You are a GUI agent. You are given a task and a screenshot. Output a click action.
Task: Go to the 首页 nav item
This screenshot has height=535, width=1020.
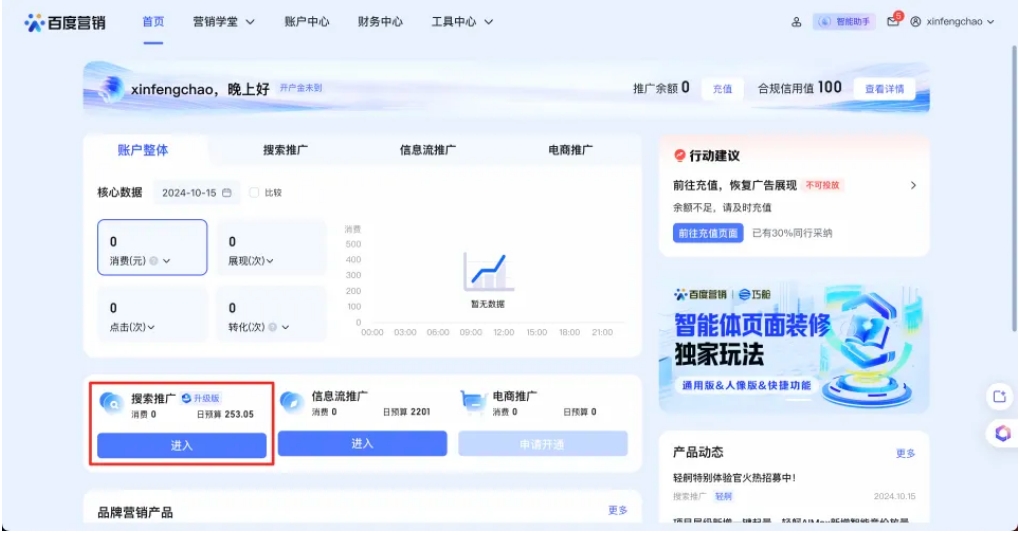pos(154,21)
